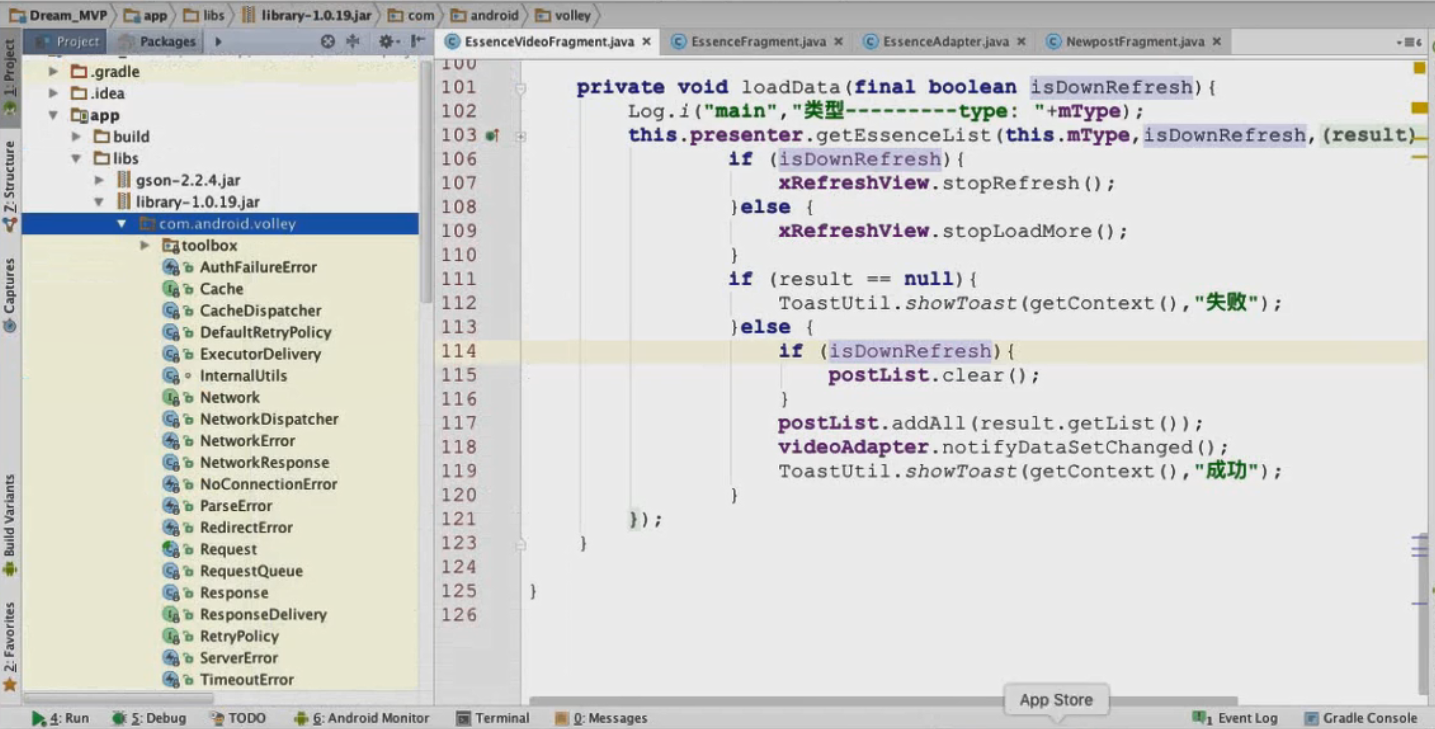Screen dimensions: 1435x729
Task: Select the ResponseDelivery interface icon
Action: coord(171,614)
